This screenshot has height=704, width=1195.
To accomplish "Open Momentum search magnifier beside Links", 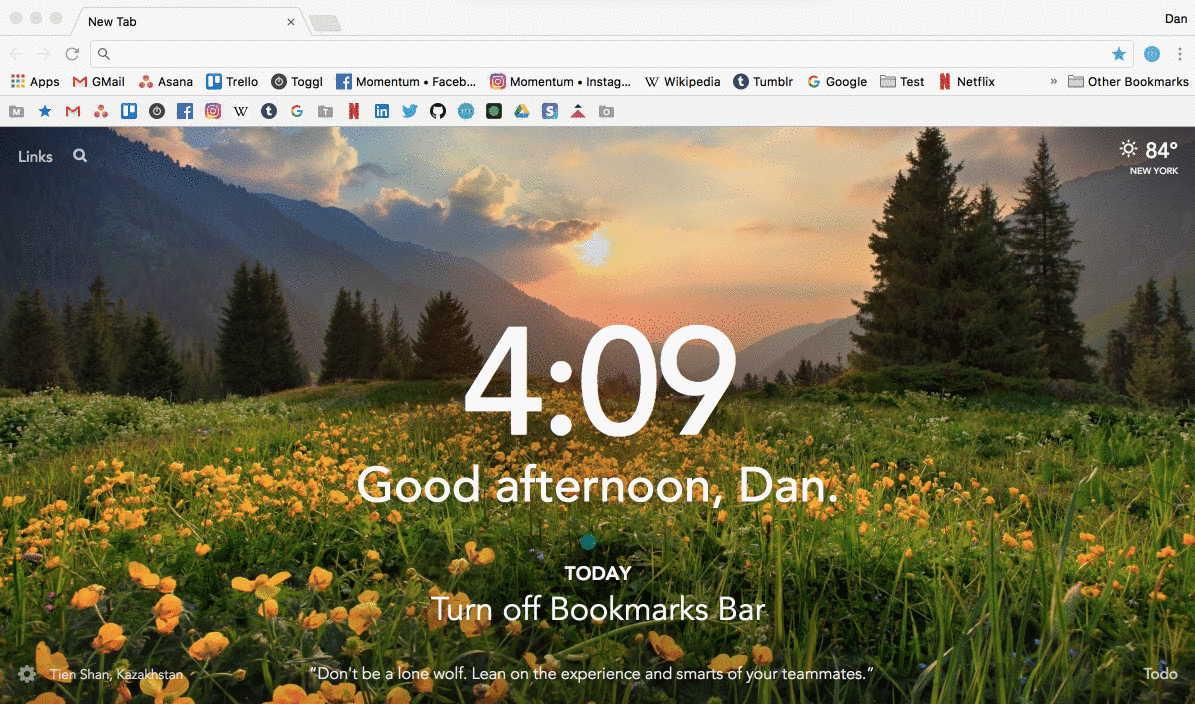I will tap(80, 156).
